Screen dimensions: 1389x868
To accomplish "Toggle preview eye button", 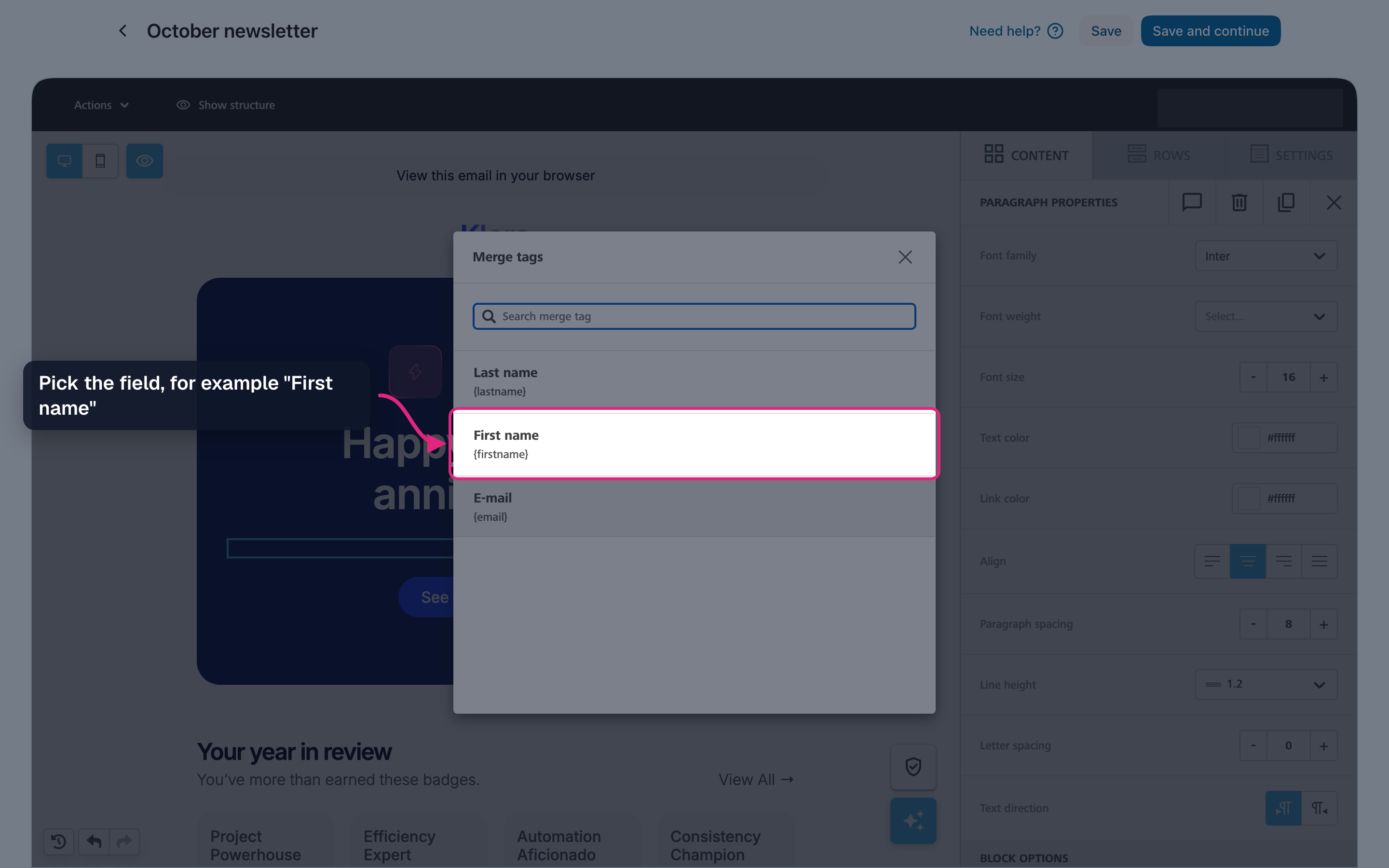I will pos(145,161).
